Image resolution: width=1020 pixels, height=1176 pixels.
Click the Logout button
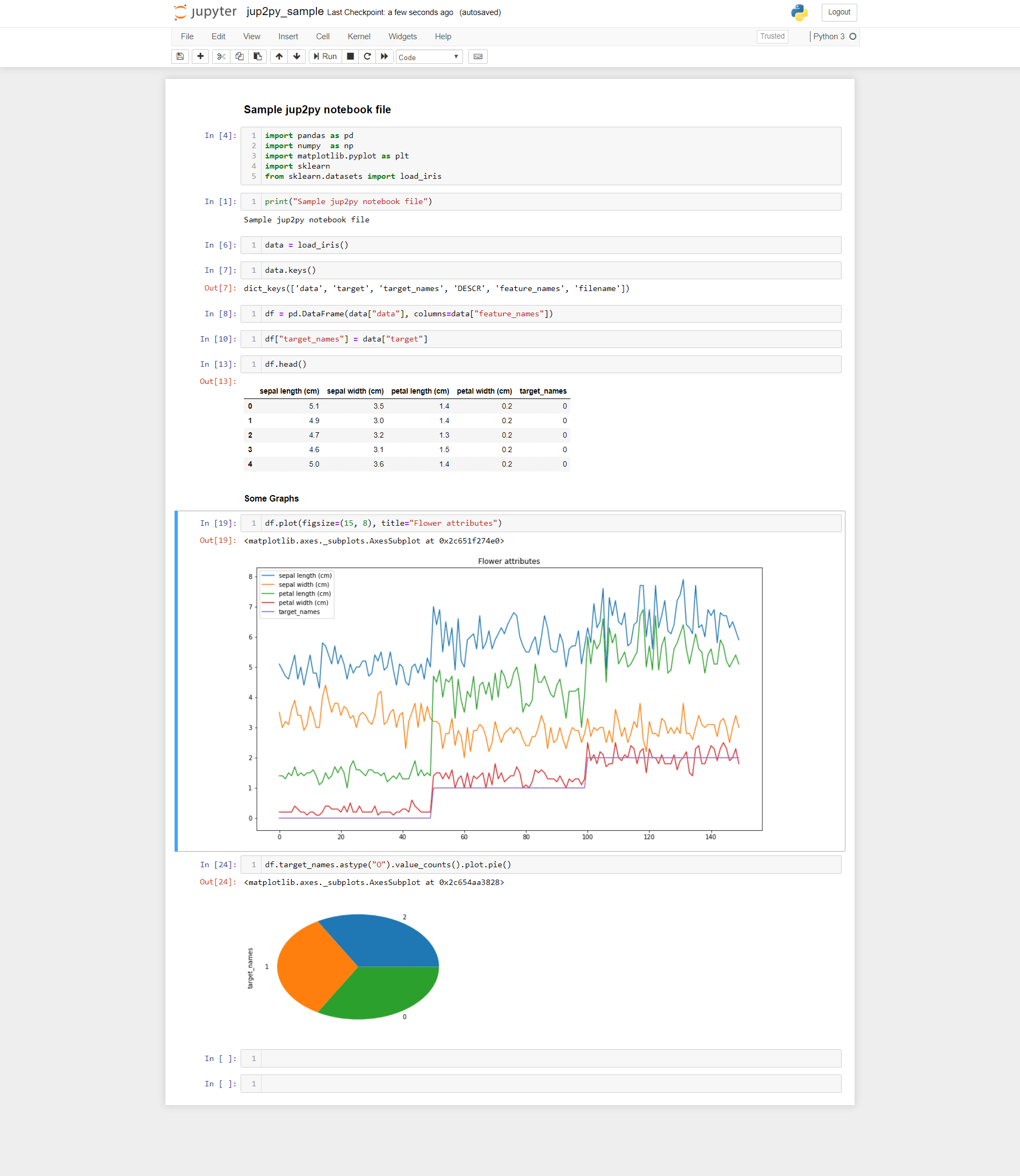[838, 12]
